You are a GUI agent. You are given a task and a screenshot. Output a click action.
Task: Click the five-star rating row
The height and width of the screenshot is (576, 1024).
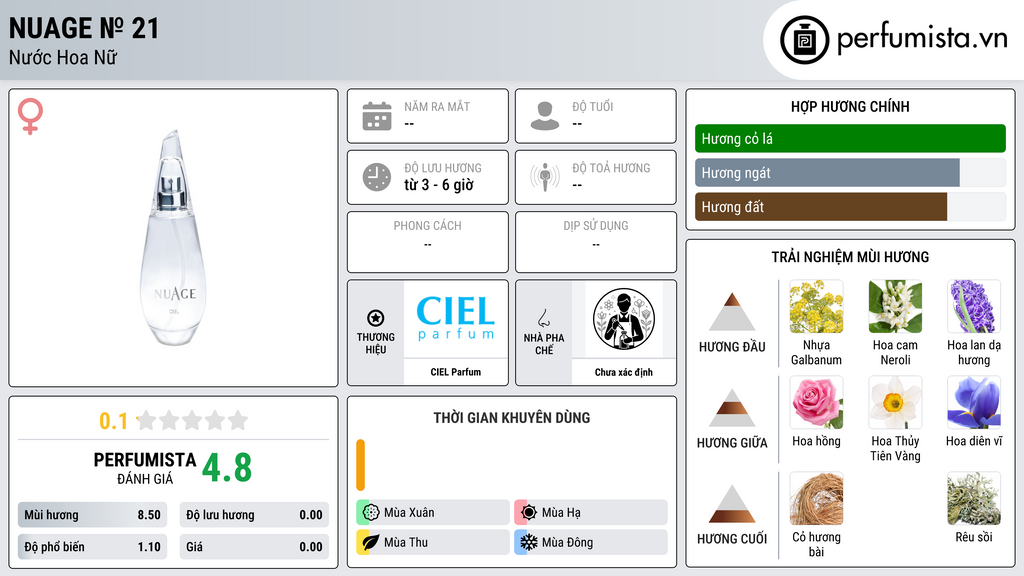193,420
